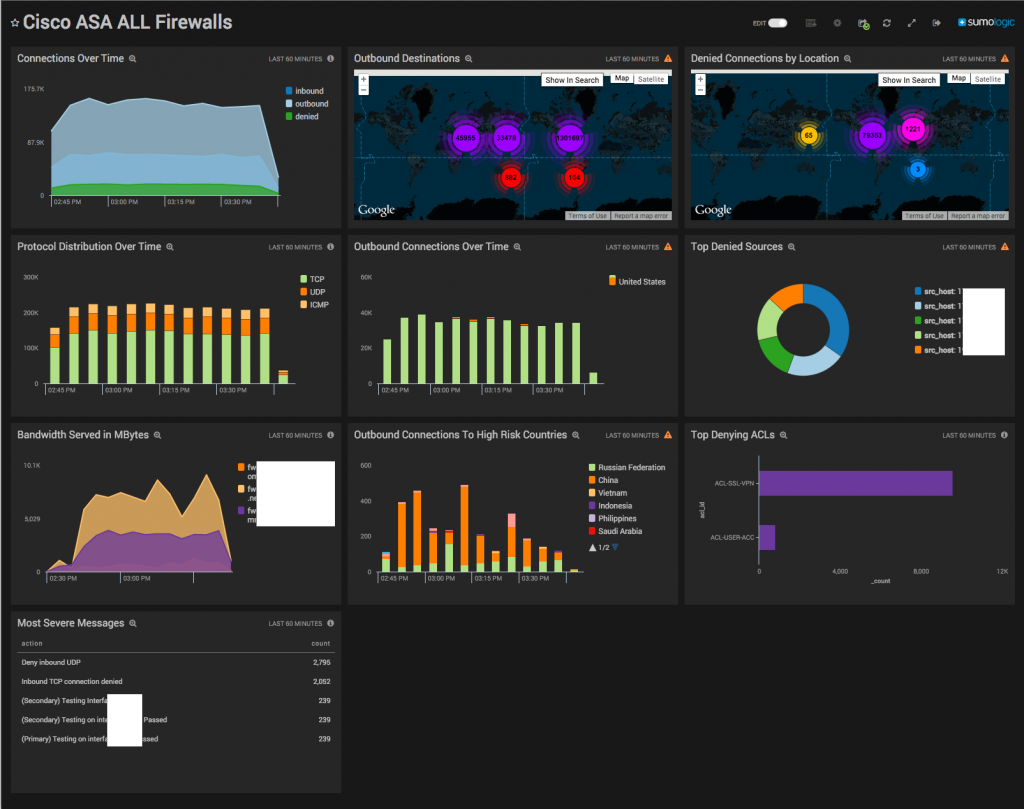Open Most Severe Messages search icon

[x=133, y=624]
